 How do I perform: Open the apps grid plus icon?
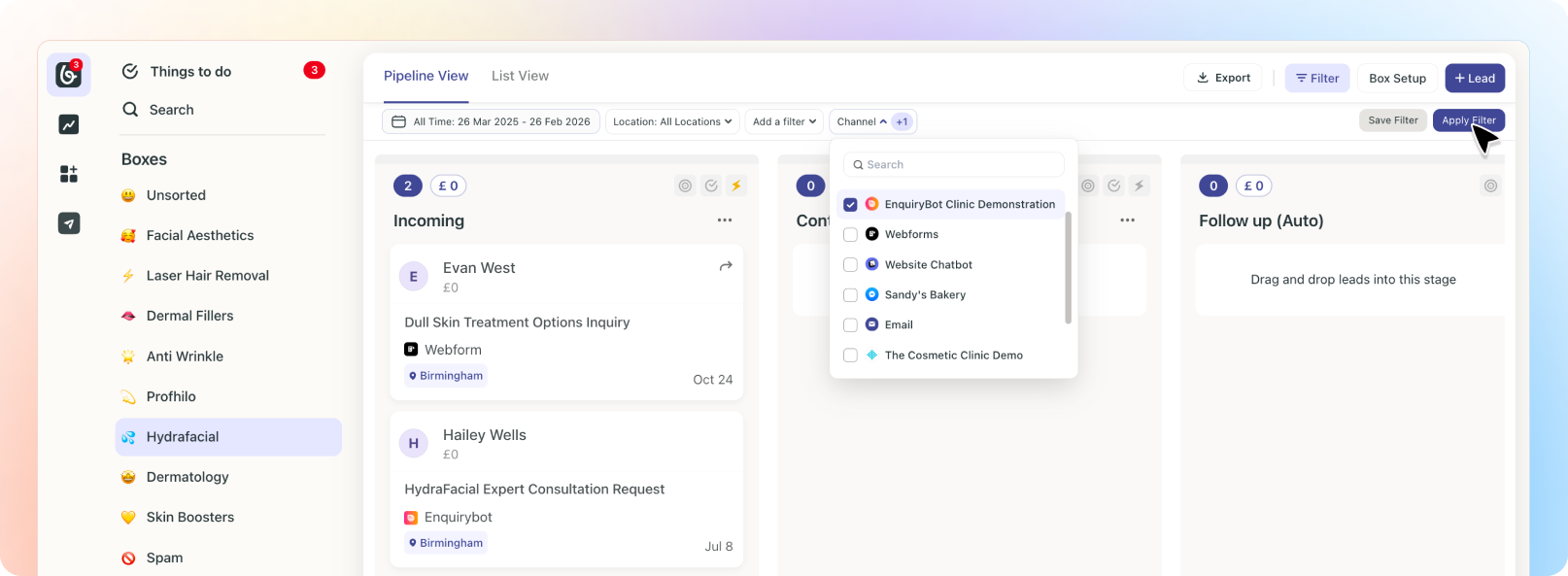click(x=69, y=174)
